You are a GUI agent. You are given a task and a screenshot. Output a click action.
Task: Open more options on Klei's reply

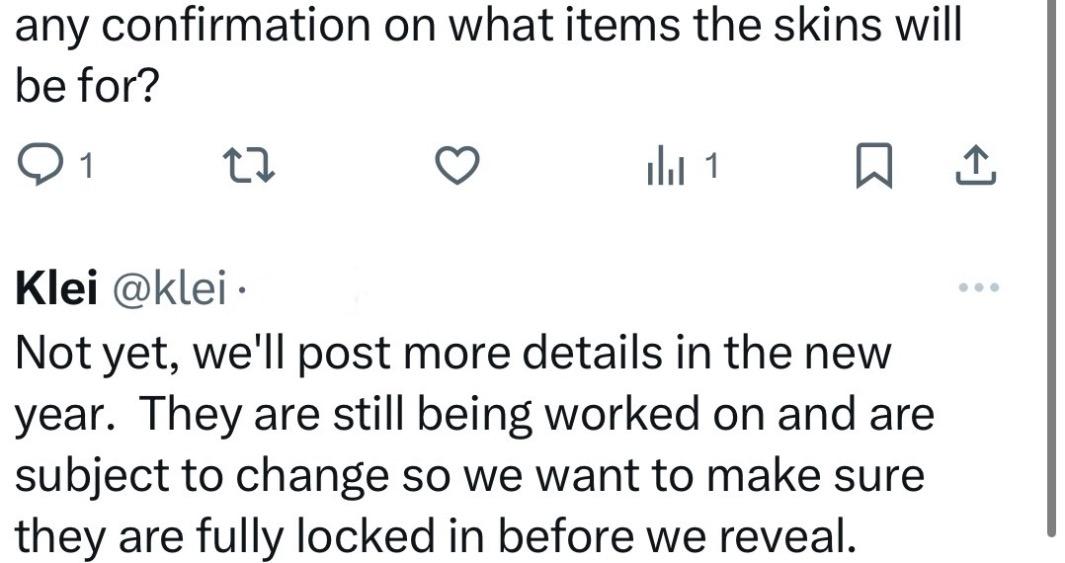tap(977, 288)
